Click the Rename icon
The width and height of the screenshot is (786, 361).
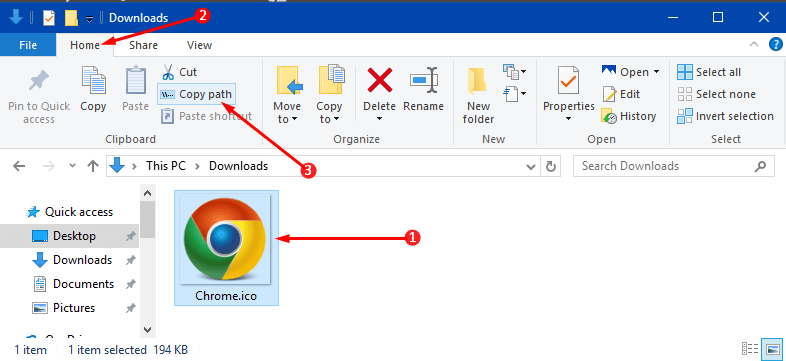(424, 80)
